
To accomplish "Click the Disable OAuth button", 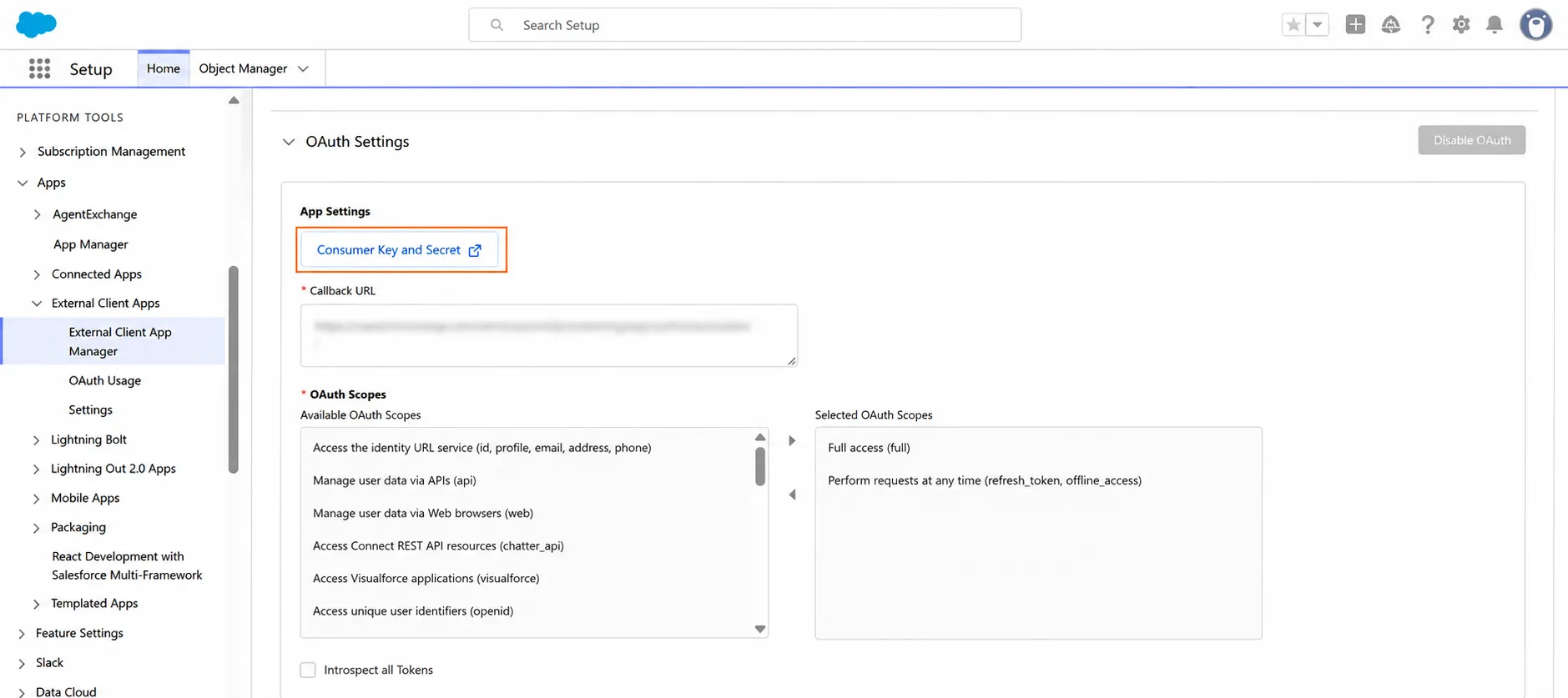I will pos(1471,140).
